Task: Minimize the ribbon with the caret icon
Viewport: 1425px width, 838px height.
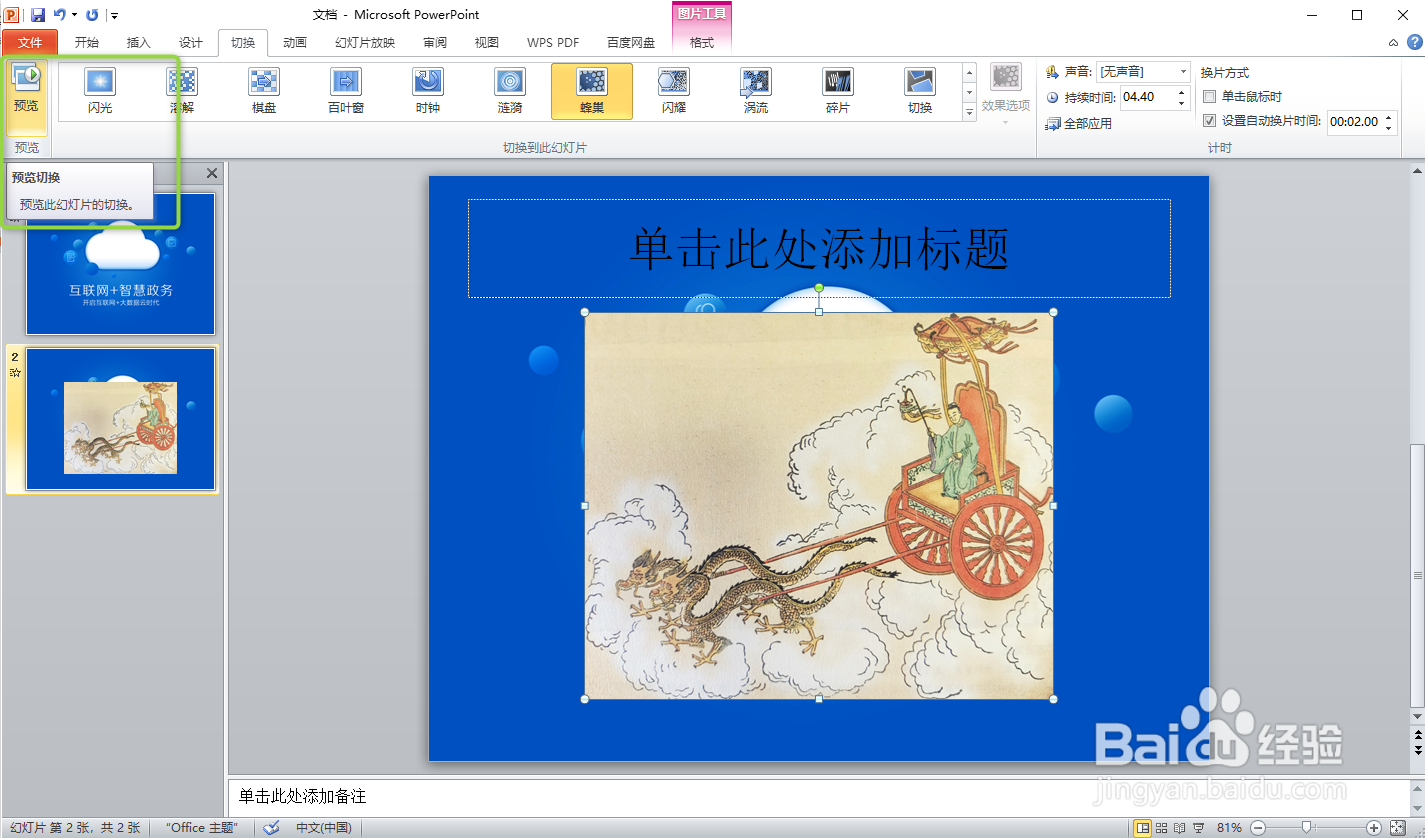Action: pyautogui.click(x=1394, y=43)
